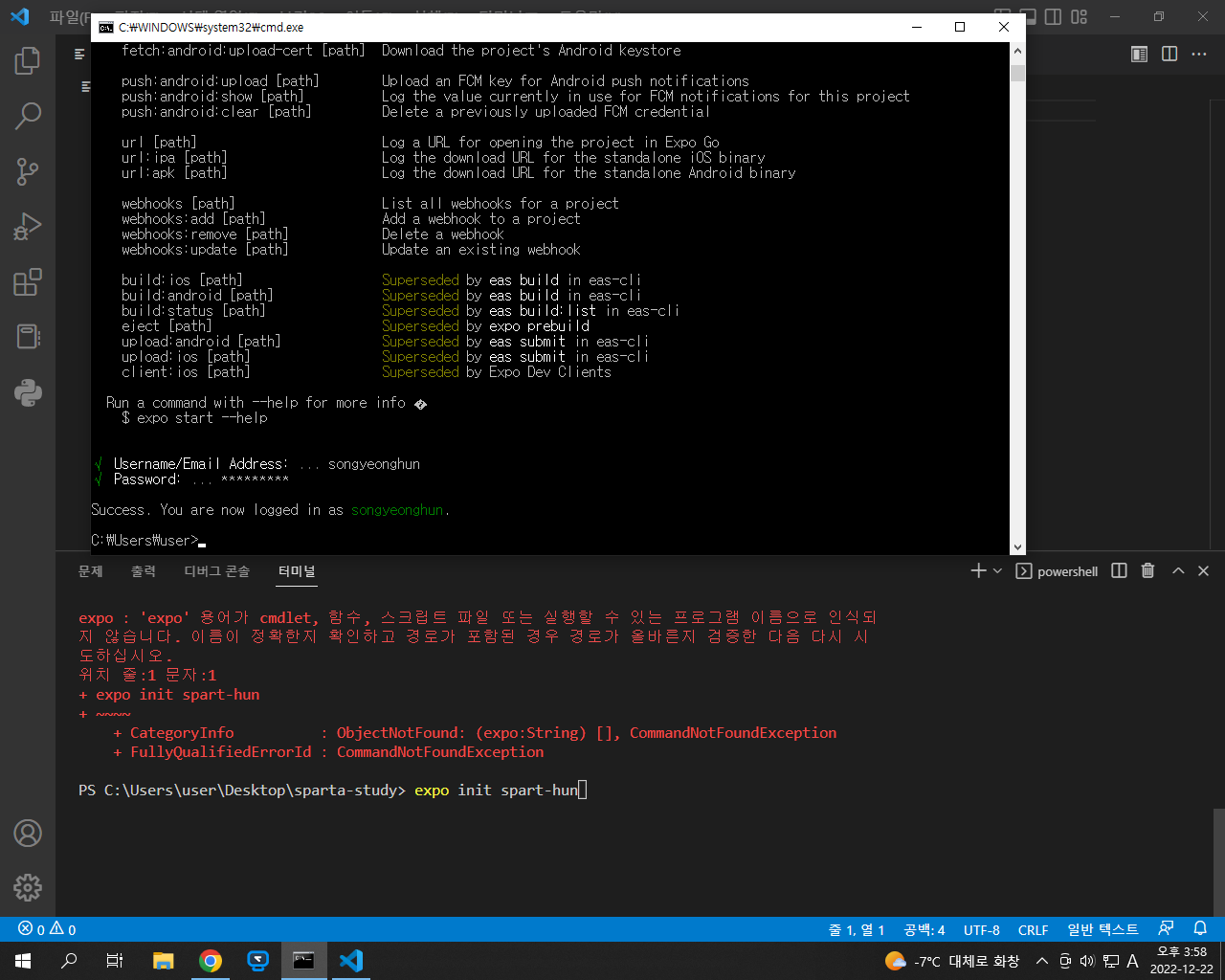Maximize the terminal panel with the up chevron

click(x=1178, y=571)
